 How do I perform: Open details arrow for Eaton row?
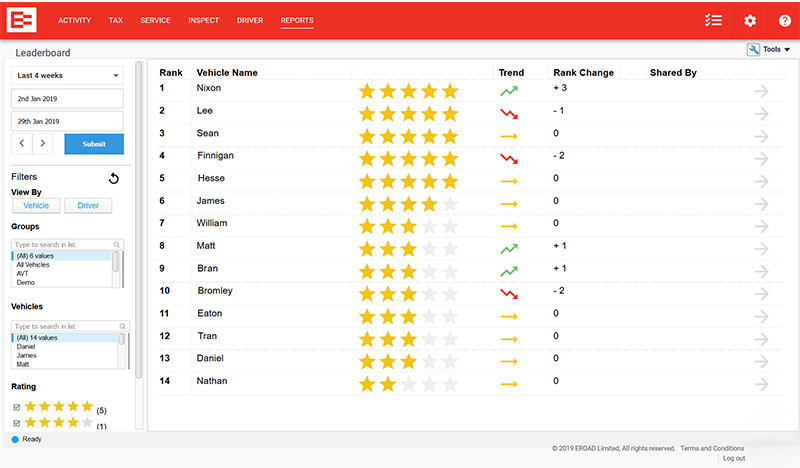(761, 316)
